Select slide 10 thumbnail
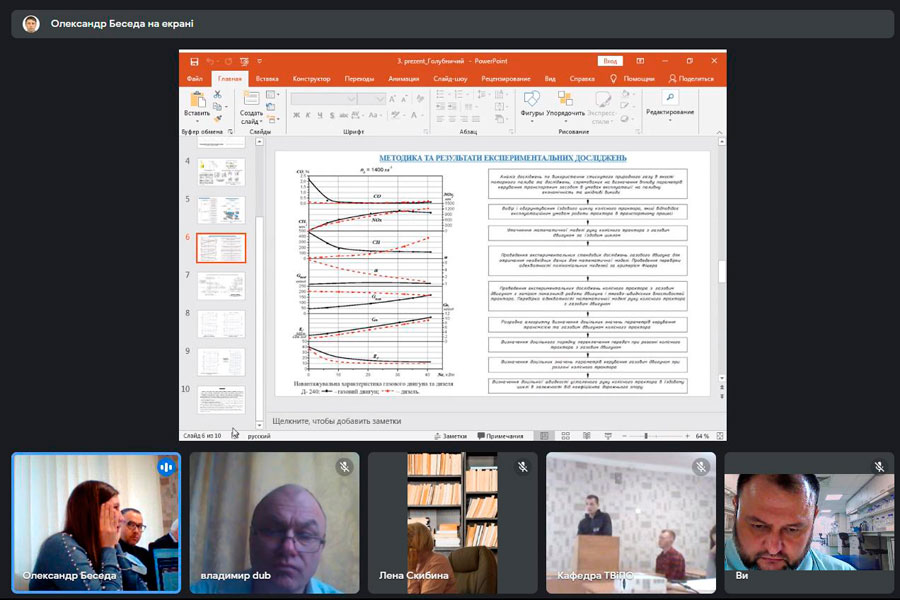This screenshot has height=600, width=900. [x=222, y=400]
